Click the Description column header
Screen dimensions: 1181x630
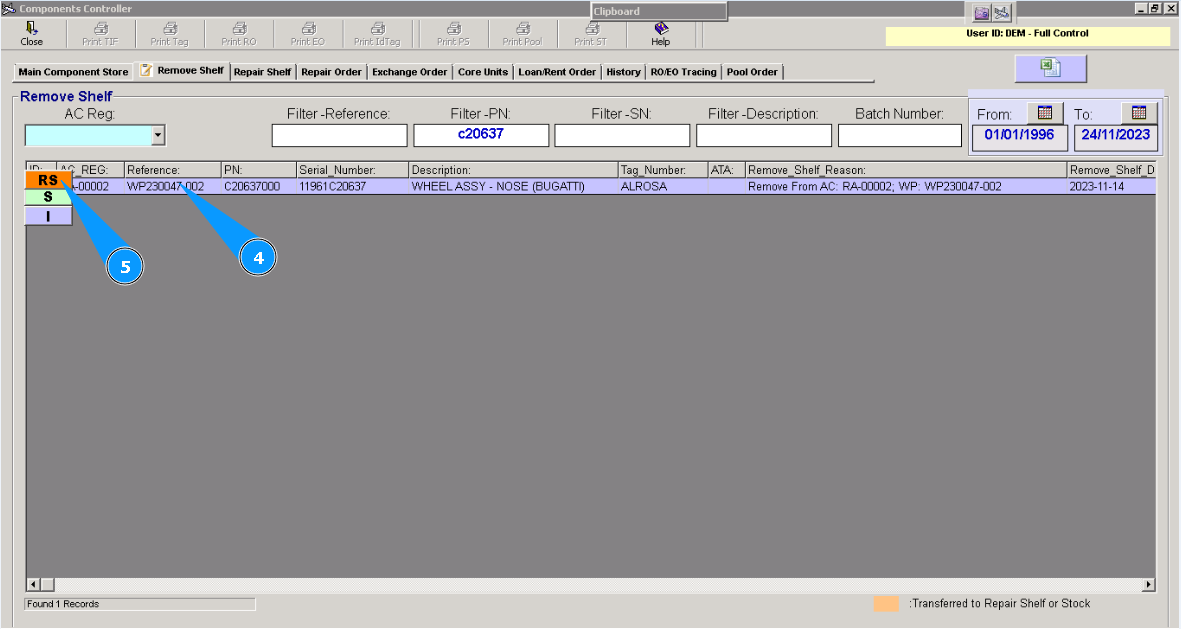click(x=513, y=170)
